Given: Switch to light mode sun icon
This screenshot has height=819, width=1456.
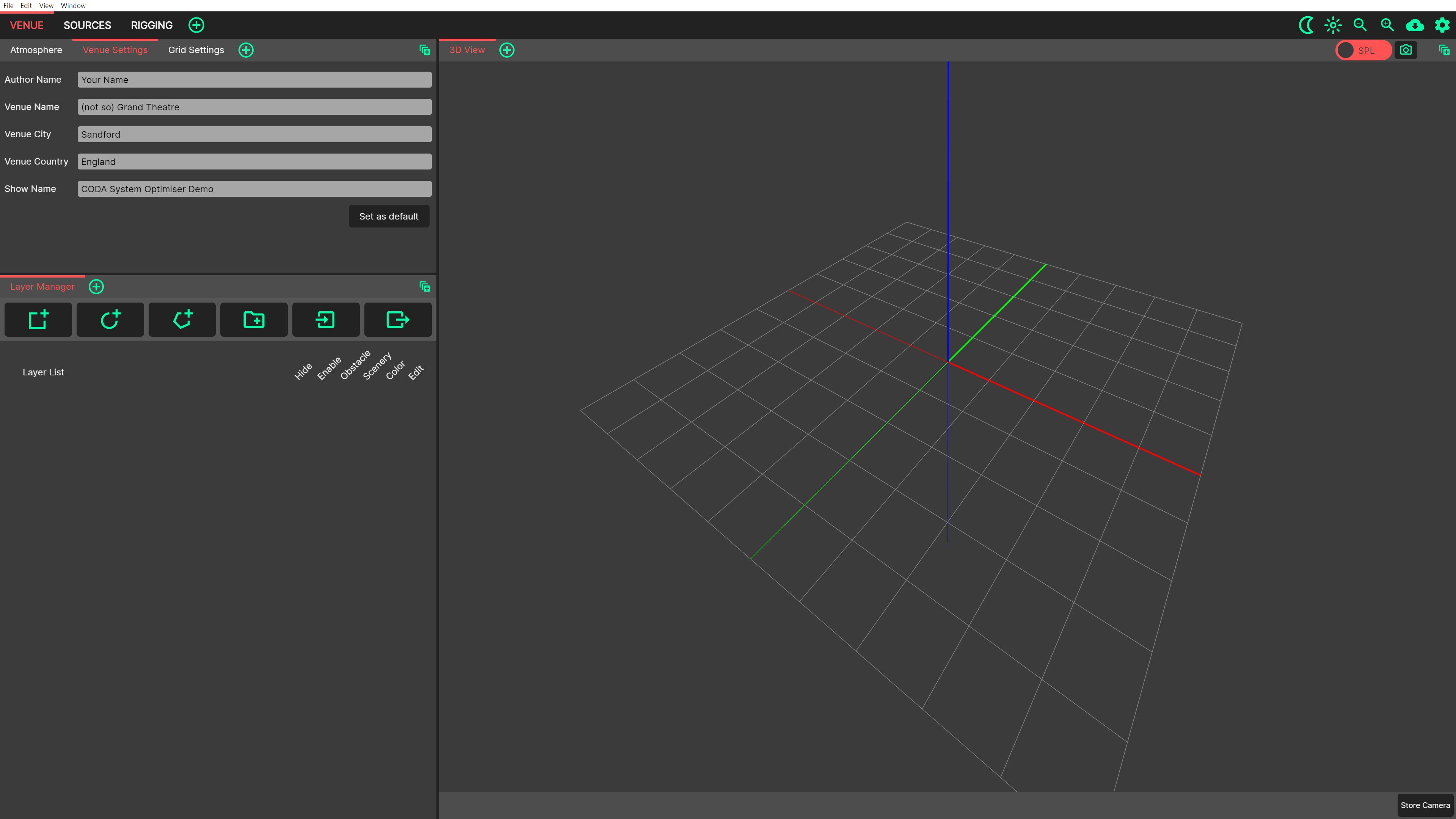Looking at the screenshot, I should click(x=1333, y=25).
